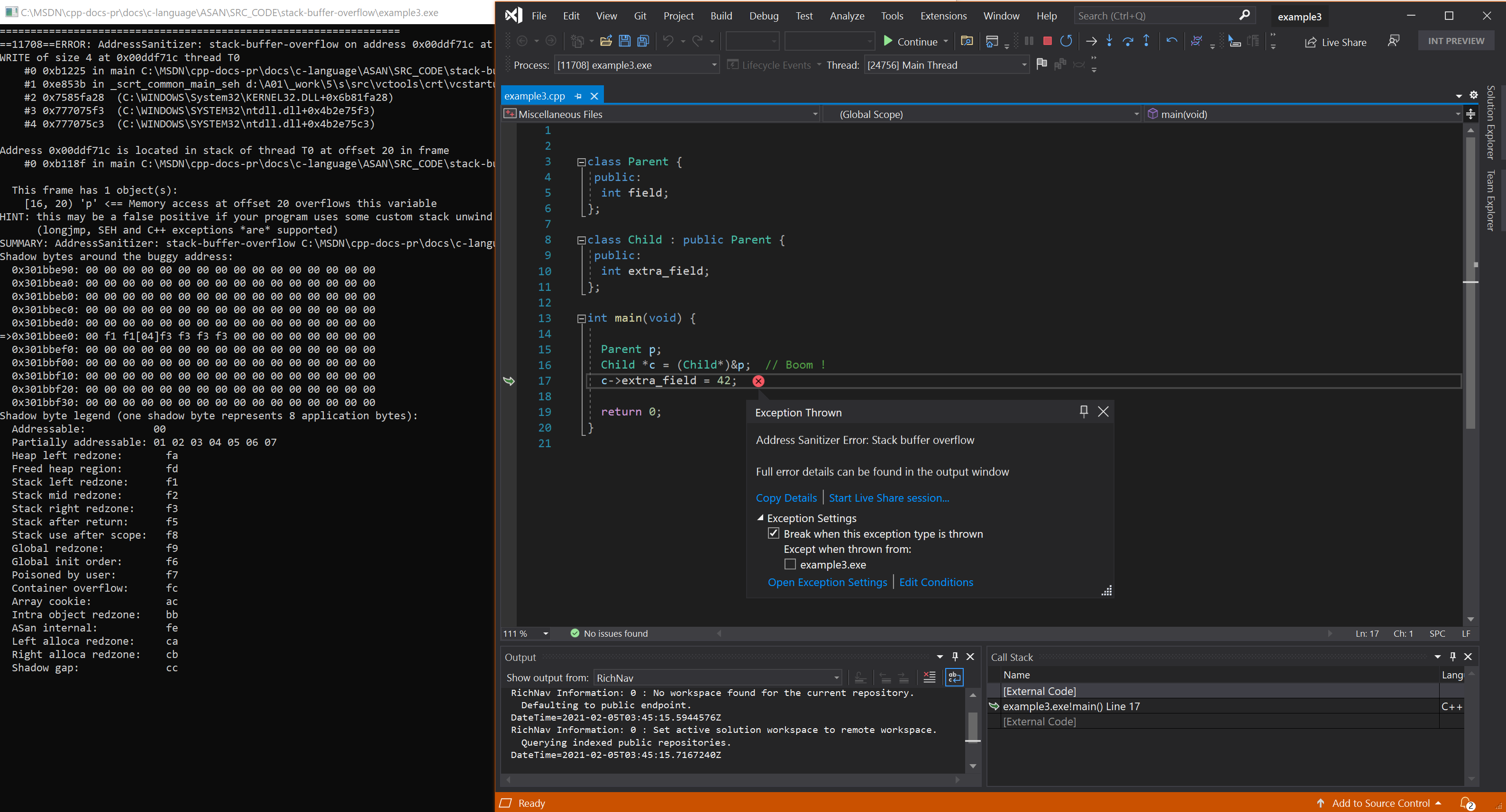Toggle 'Break when this exception type is thrown'
This screenshot has height=812, width=1506.
pyautogui.click(x=775, y=534)
